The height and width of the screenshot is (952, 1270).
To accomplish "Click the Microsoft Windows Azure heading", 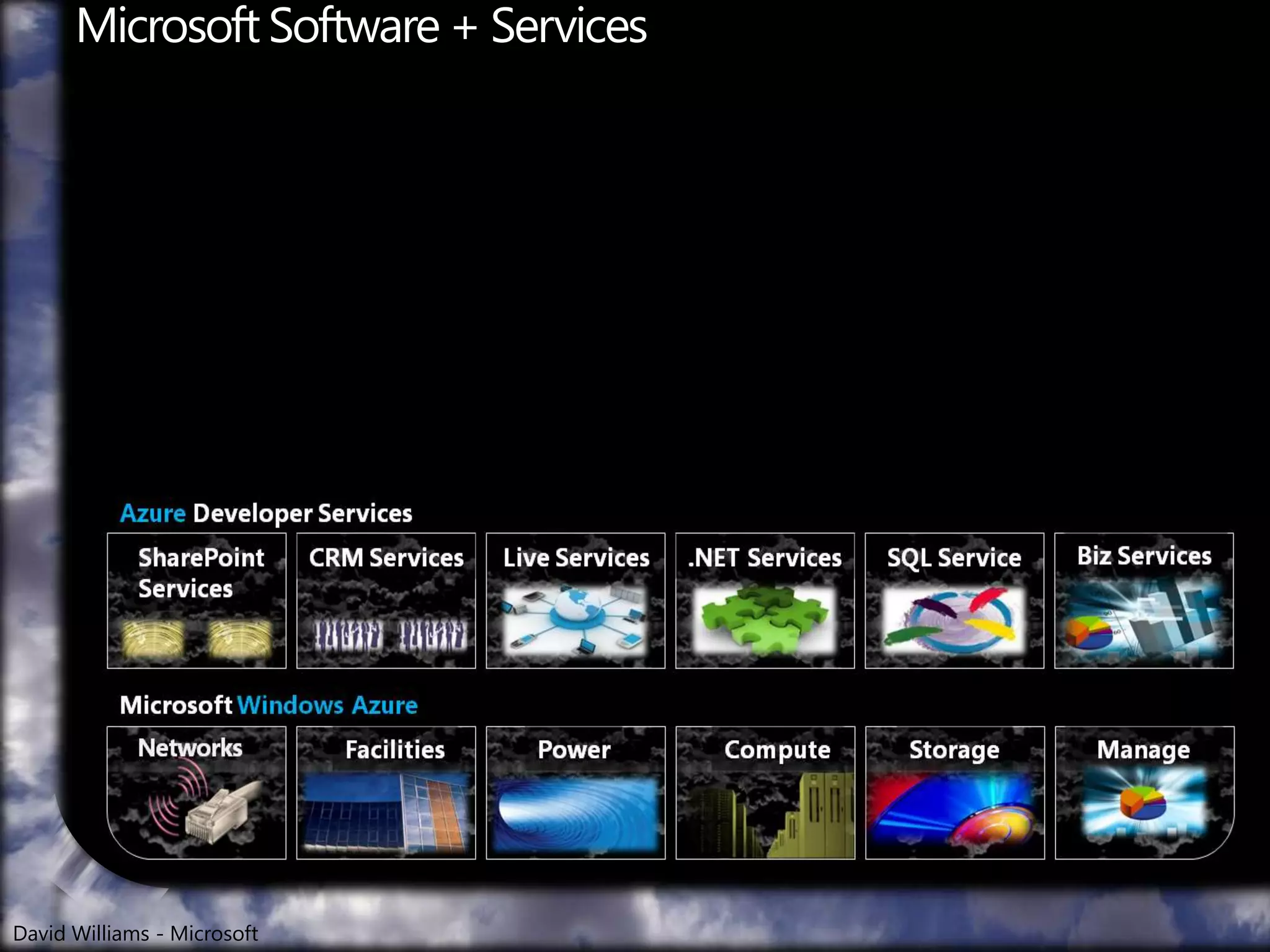I will tap(269, 705).
